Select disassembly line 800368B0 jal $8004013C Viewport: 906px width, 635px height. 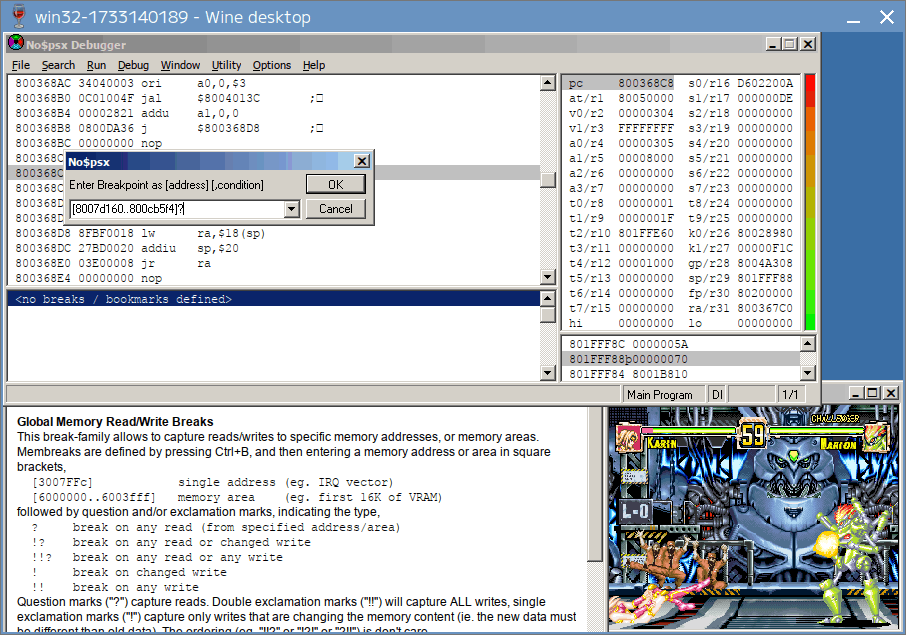click(x=274, y=98)
